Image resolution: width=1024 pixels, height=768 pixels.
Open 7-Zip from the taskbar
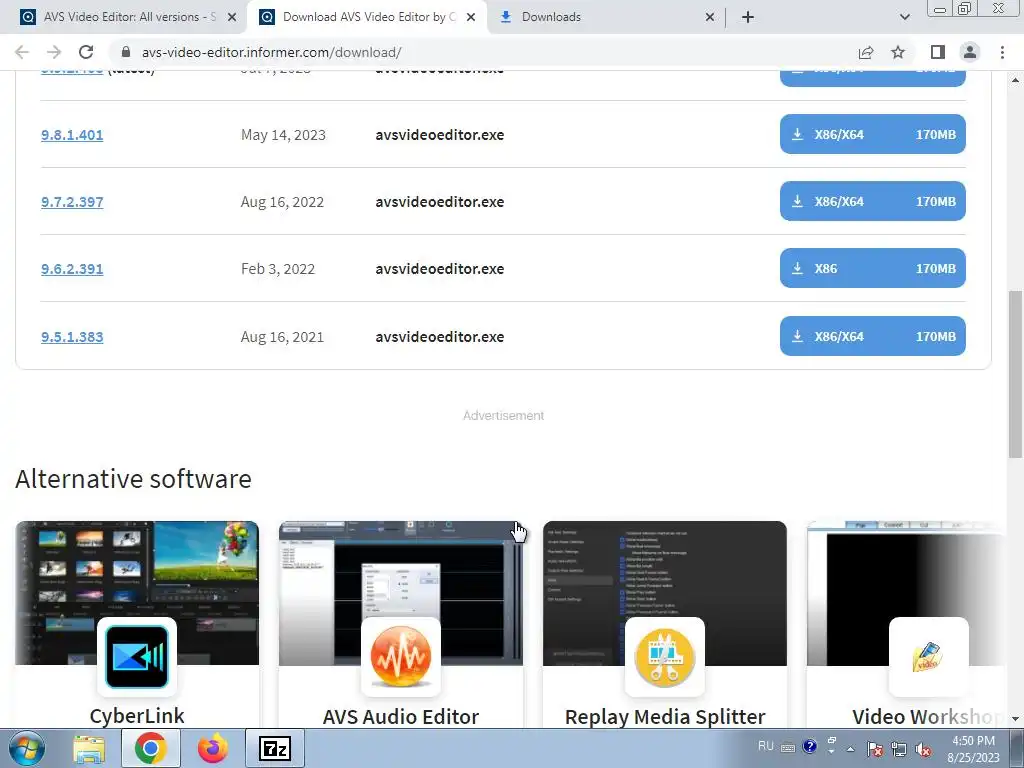tap(274, 748)
